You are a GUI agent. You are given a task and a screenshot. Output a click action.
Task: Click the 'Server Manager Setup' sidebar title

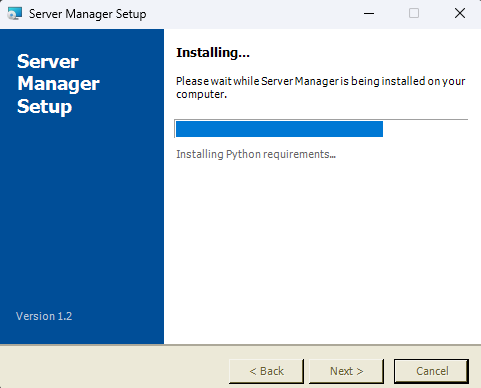tap(58, 84)
